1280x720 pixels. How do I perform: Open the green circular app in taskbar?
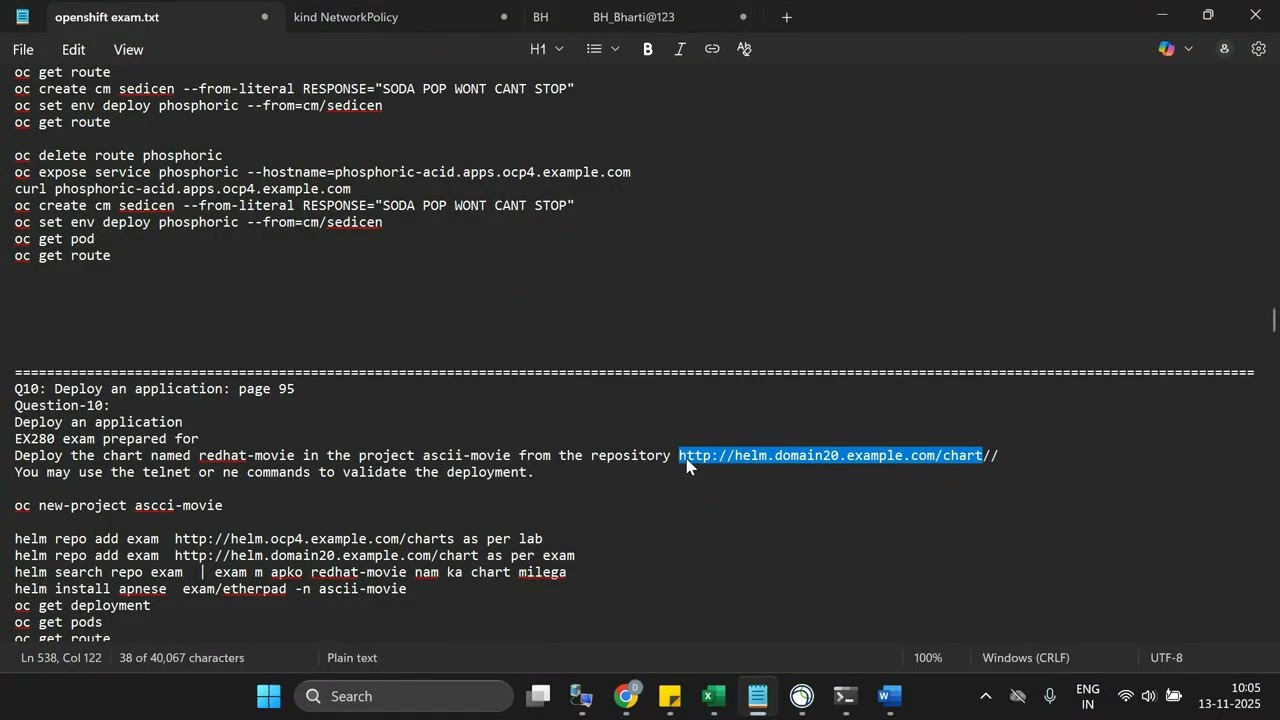(801, 696)
